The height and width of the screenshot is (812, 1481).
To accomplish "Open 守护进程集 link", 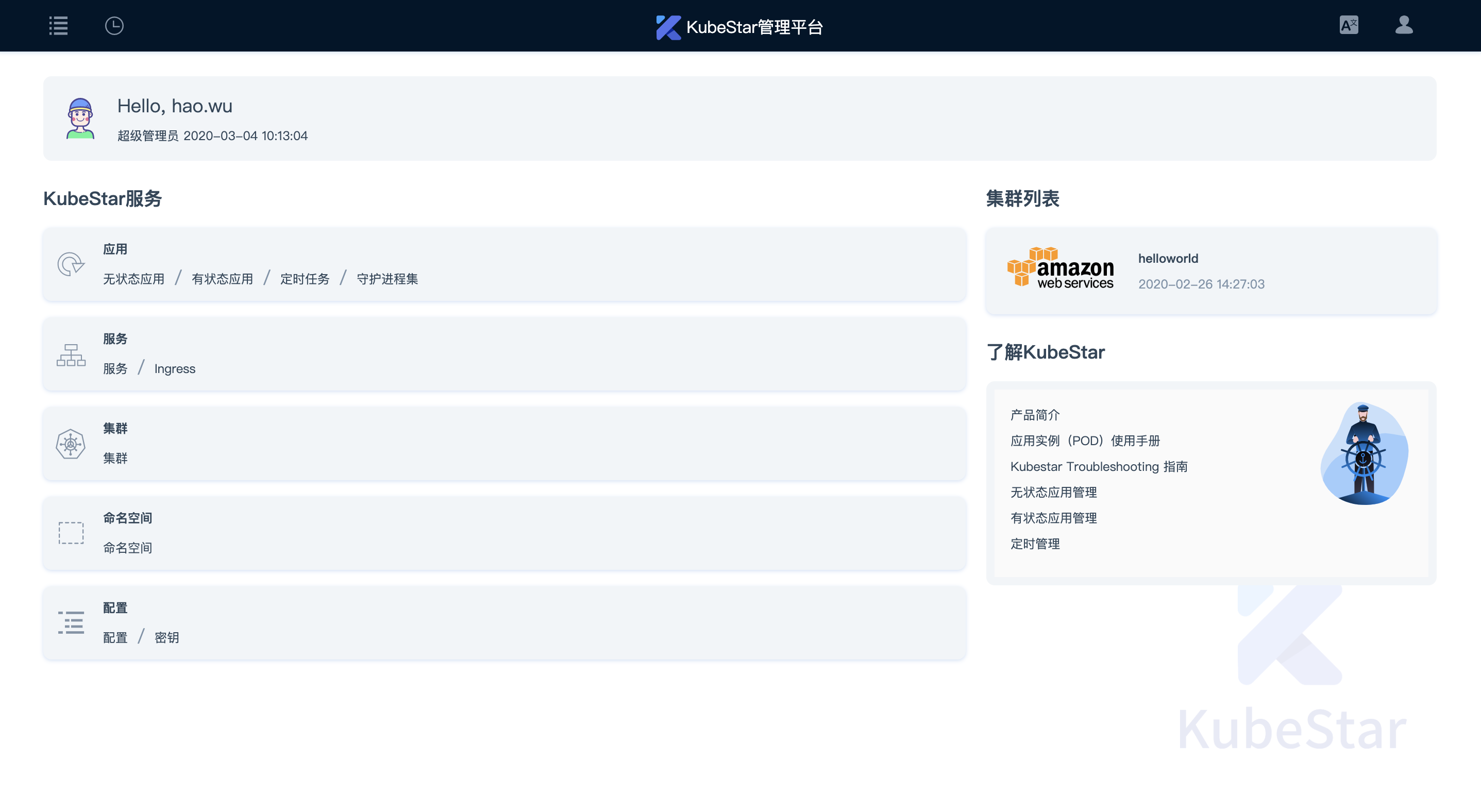I will pos(388,279).
